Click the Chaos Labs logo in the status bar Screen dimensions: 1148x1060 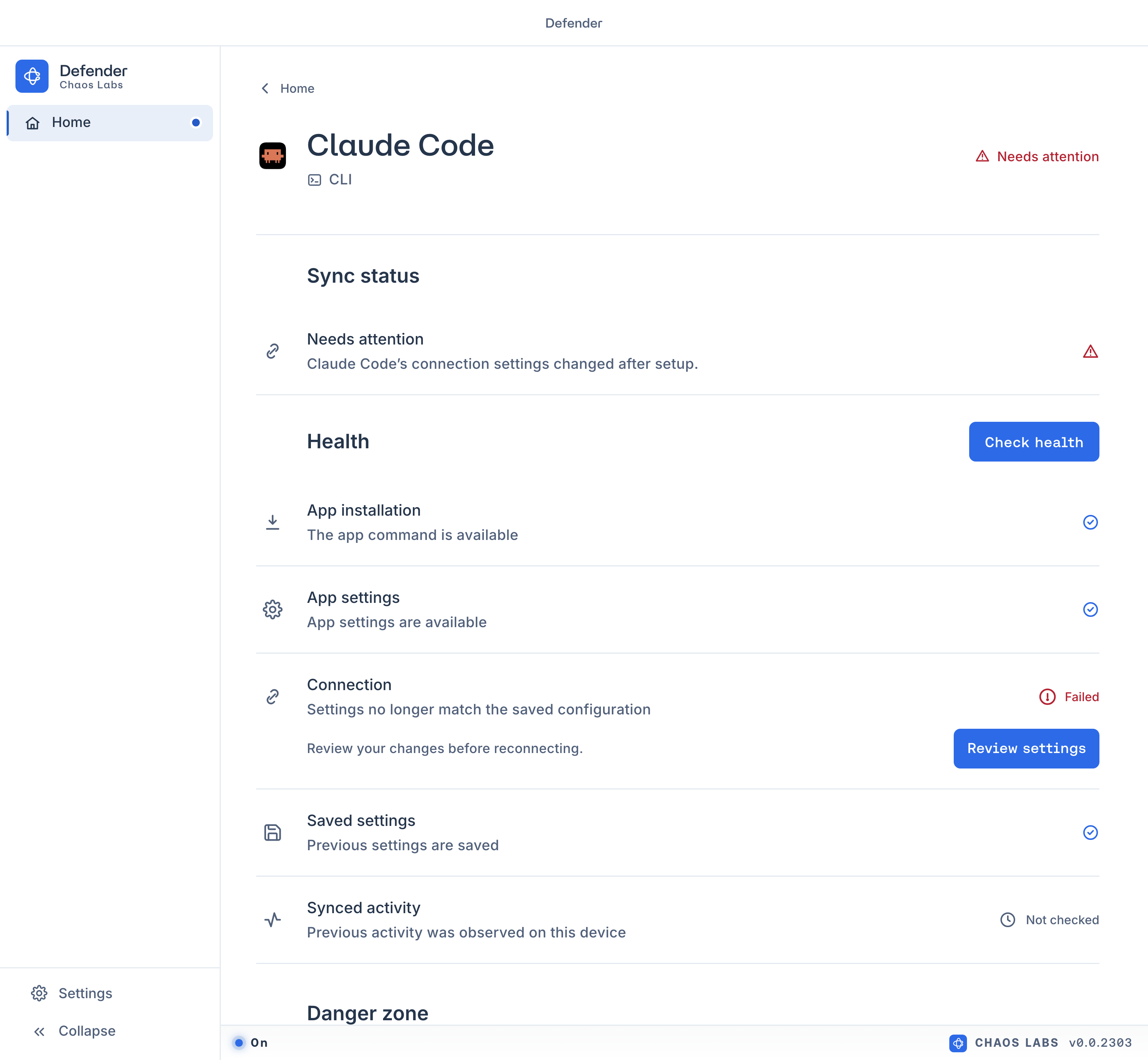958,1043
